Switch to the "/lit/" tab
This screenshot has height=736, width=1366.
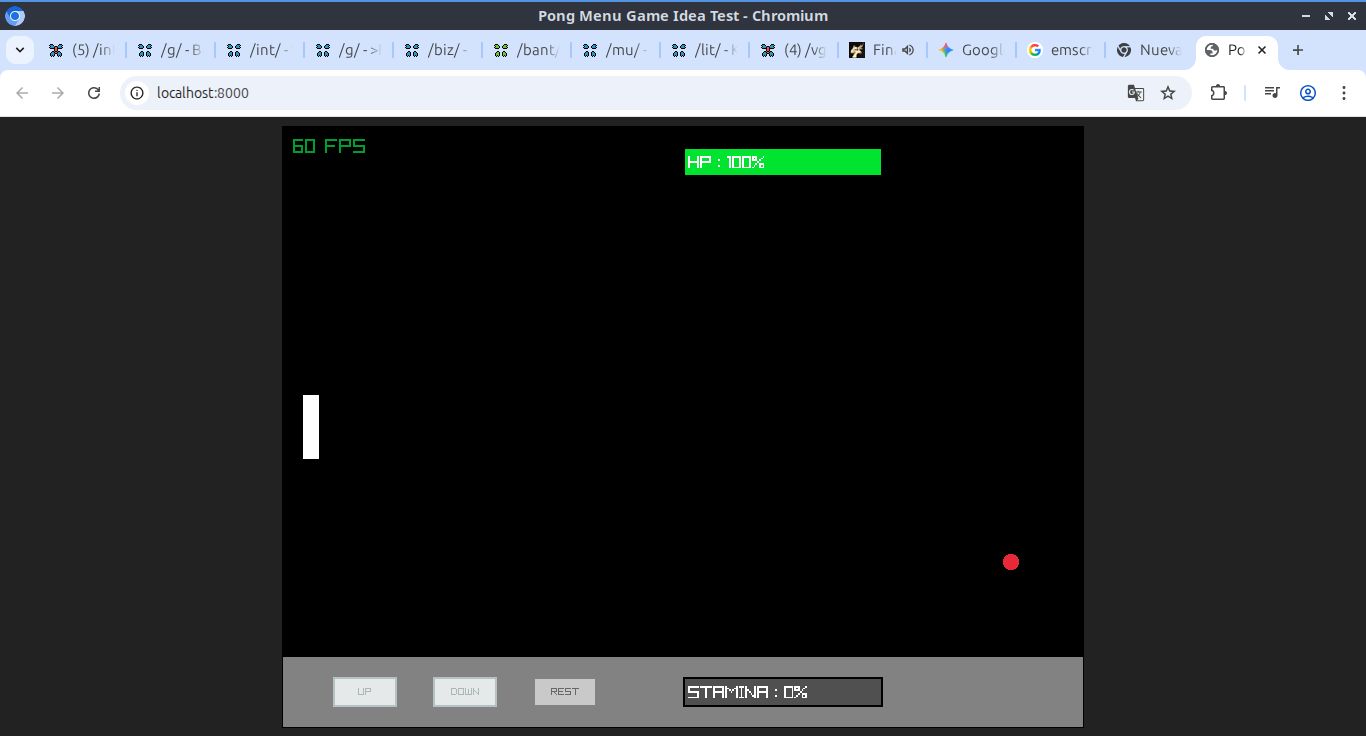pyautogui.click(x=704, y=50)
